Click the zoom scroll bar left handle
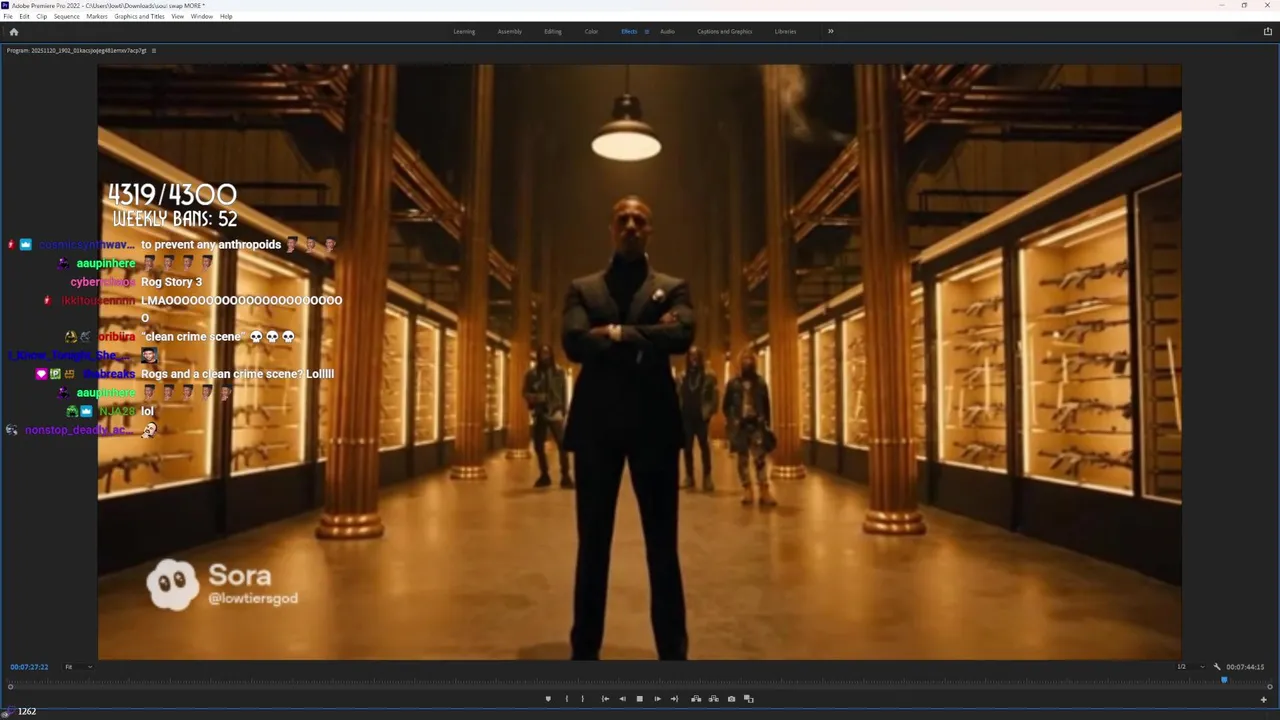 pyautogui.click(x=10, y=687)
